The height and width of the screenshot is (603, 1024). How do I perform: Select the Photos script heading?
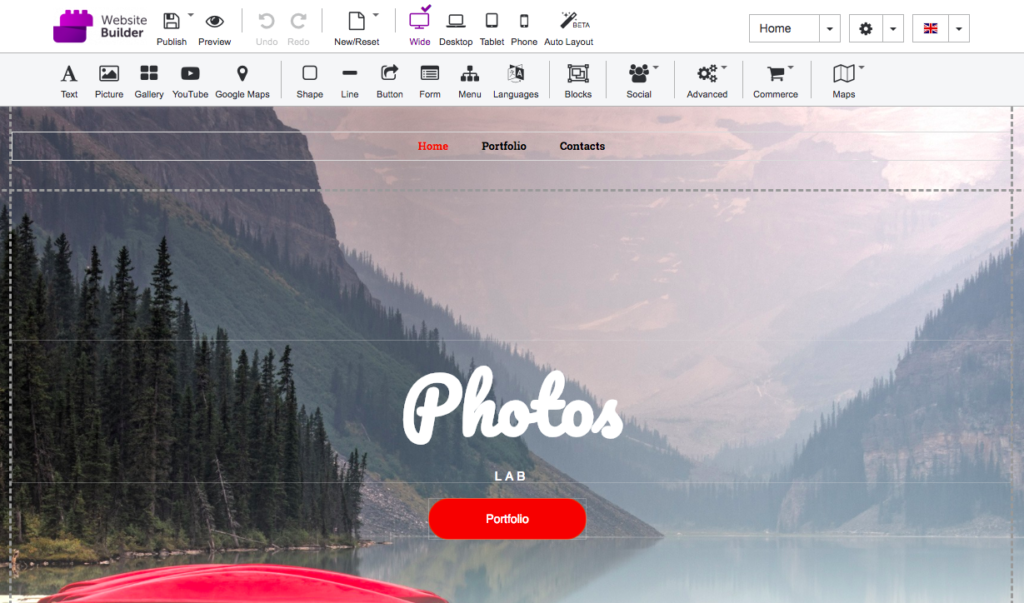click(x=513, y=406)
